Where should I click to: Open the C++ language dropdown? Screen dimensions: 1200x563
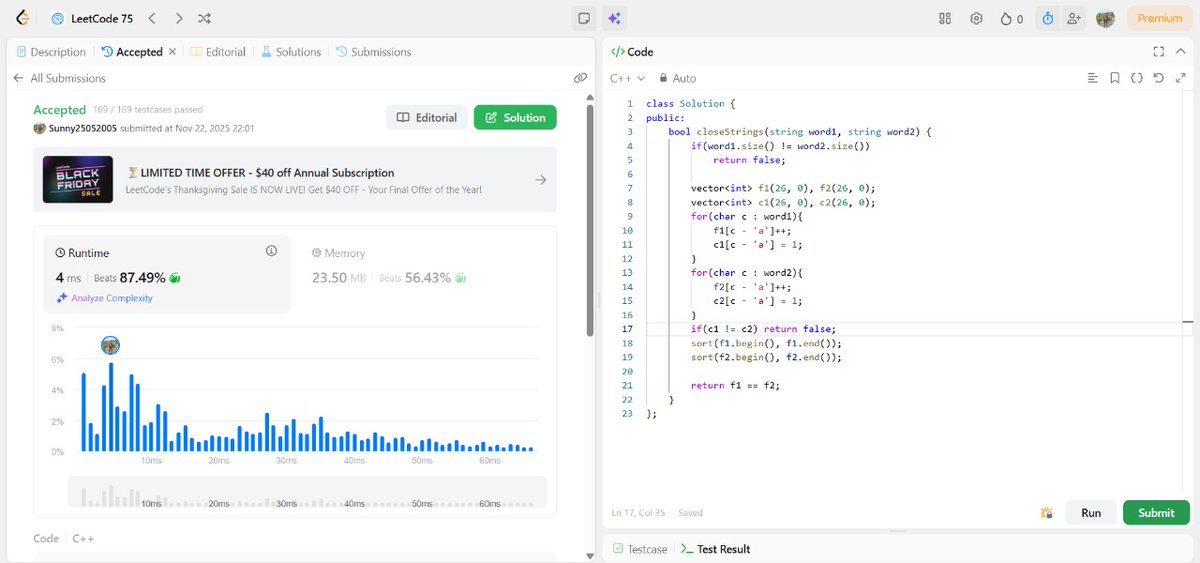(x=627, y=78)
